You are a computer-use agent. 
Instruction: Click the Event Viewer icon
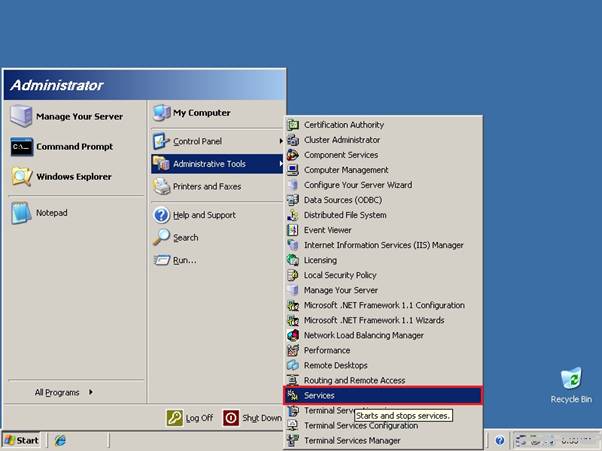(x=293, y=230)
